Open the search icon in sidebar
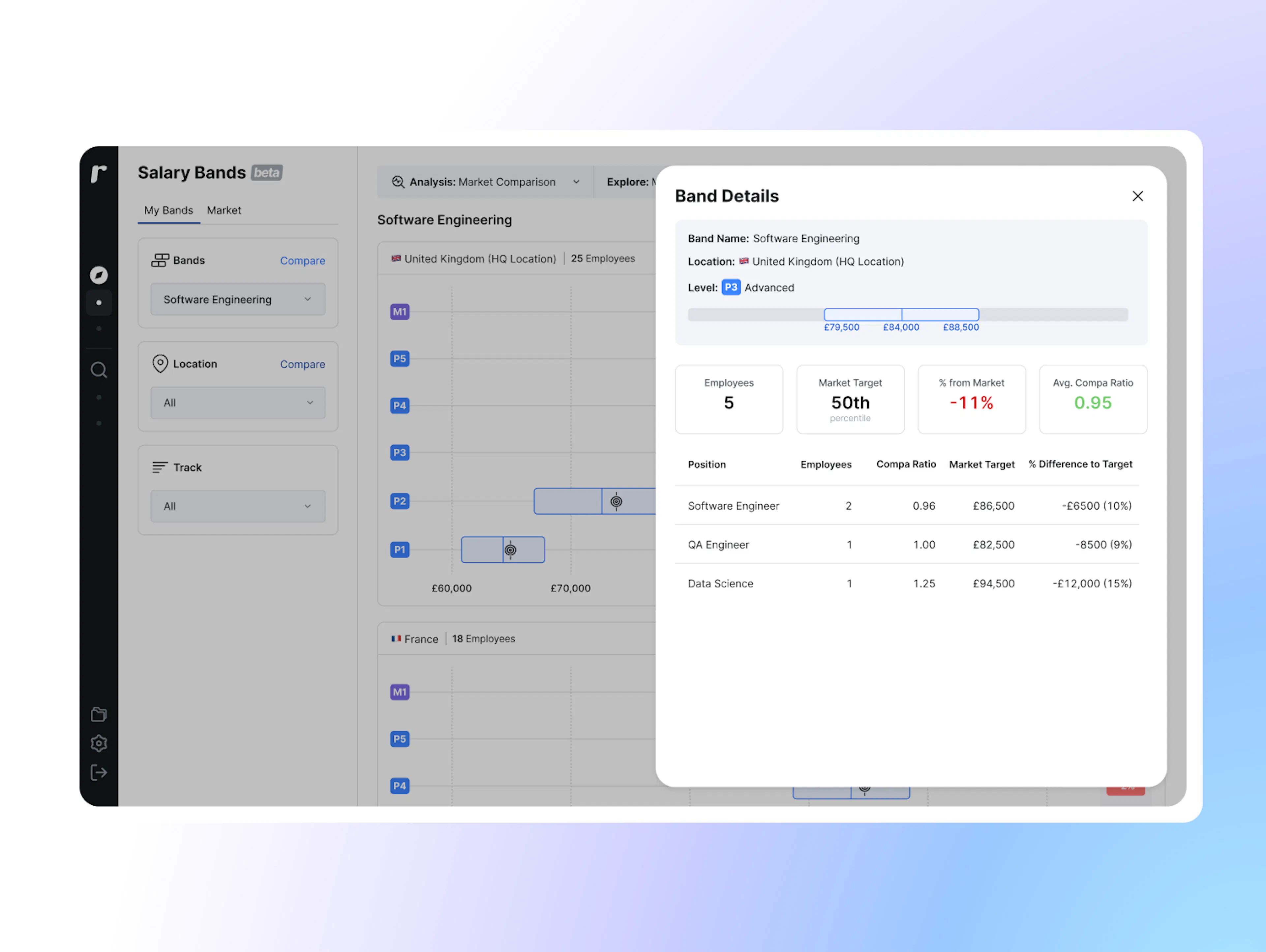This screenshot has height=952, width=1266. pyautogui.click(x=99, y=370)
